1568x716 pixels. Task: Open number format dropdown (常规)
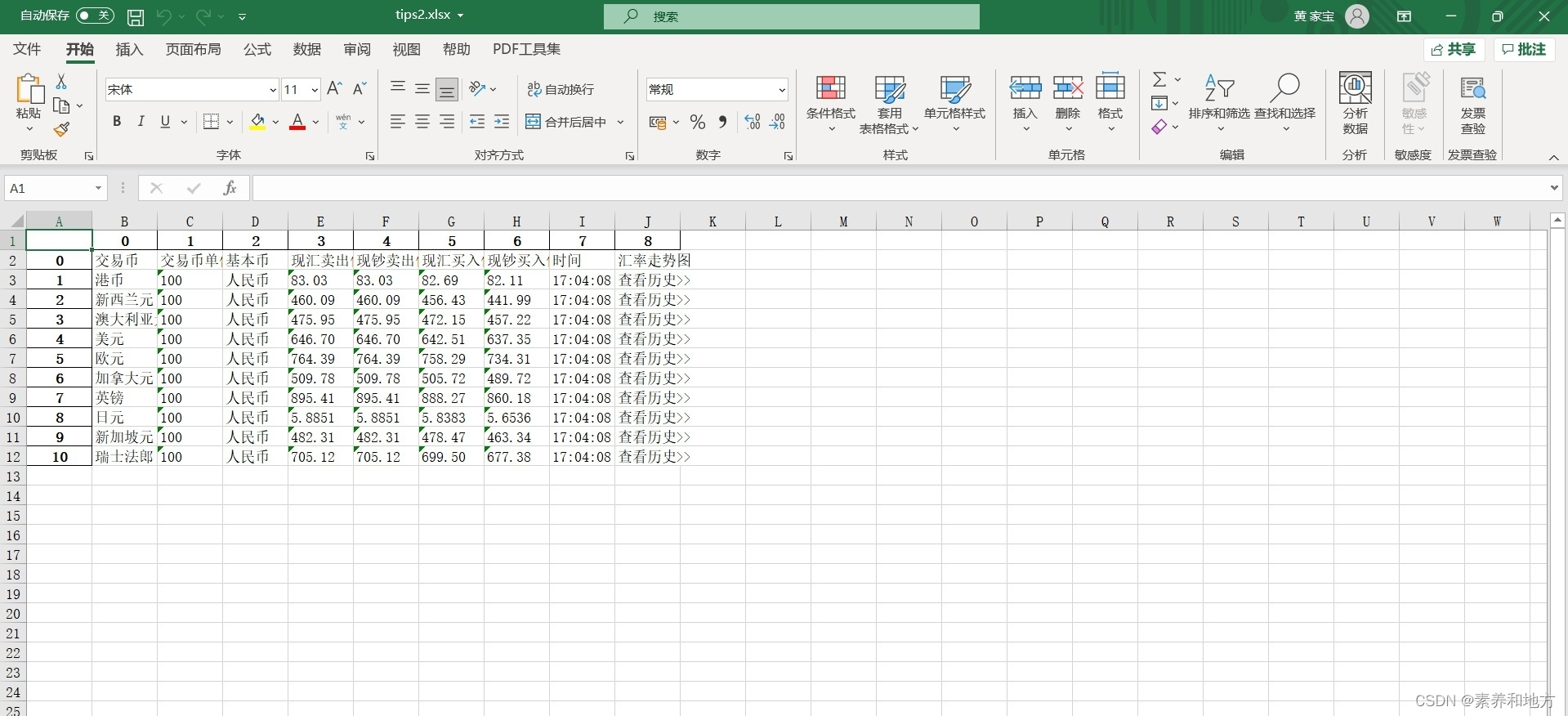pyautogui.click(x=781, y=89)
